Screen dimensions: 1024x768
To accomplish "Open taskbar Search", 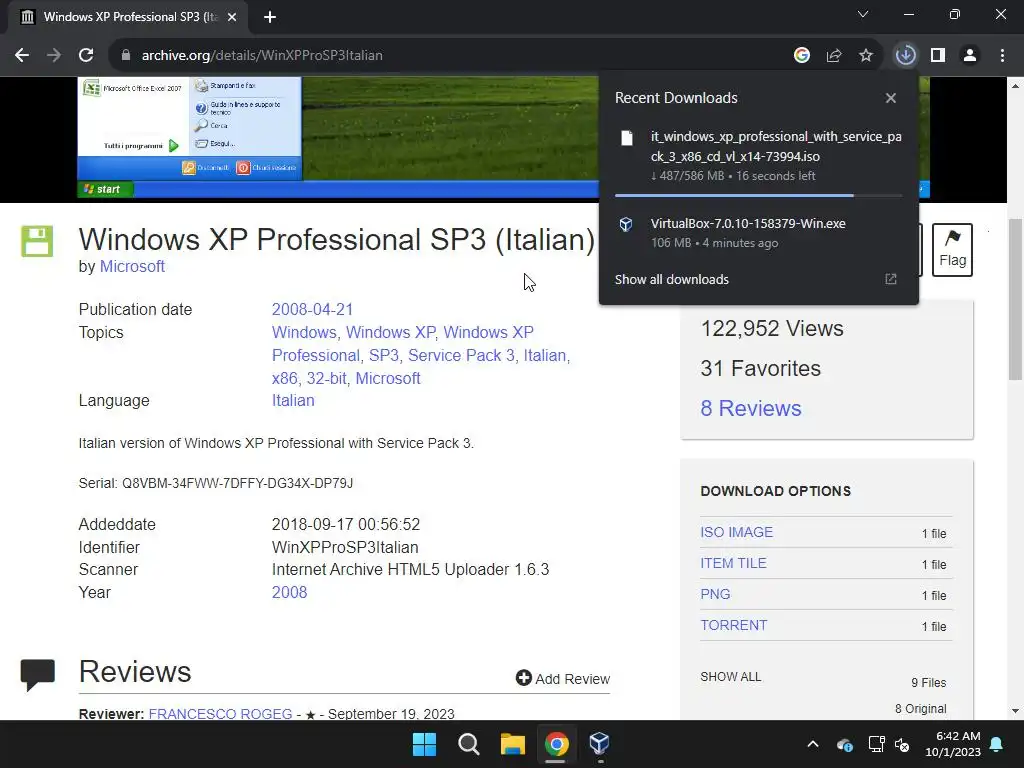I will tap(469, 744).
